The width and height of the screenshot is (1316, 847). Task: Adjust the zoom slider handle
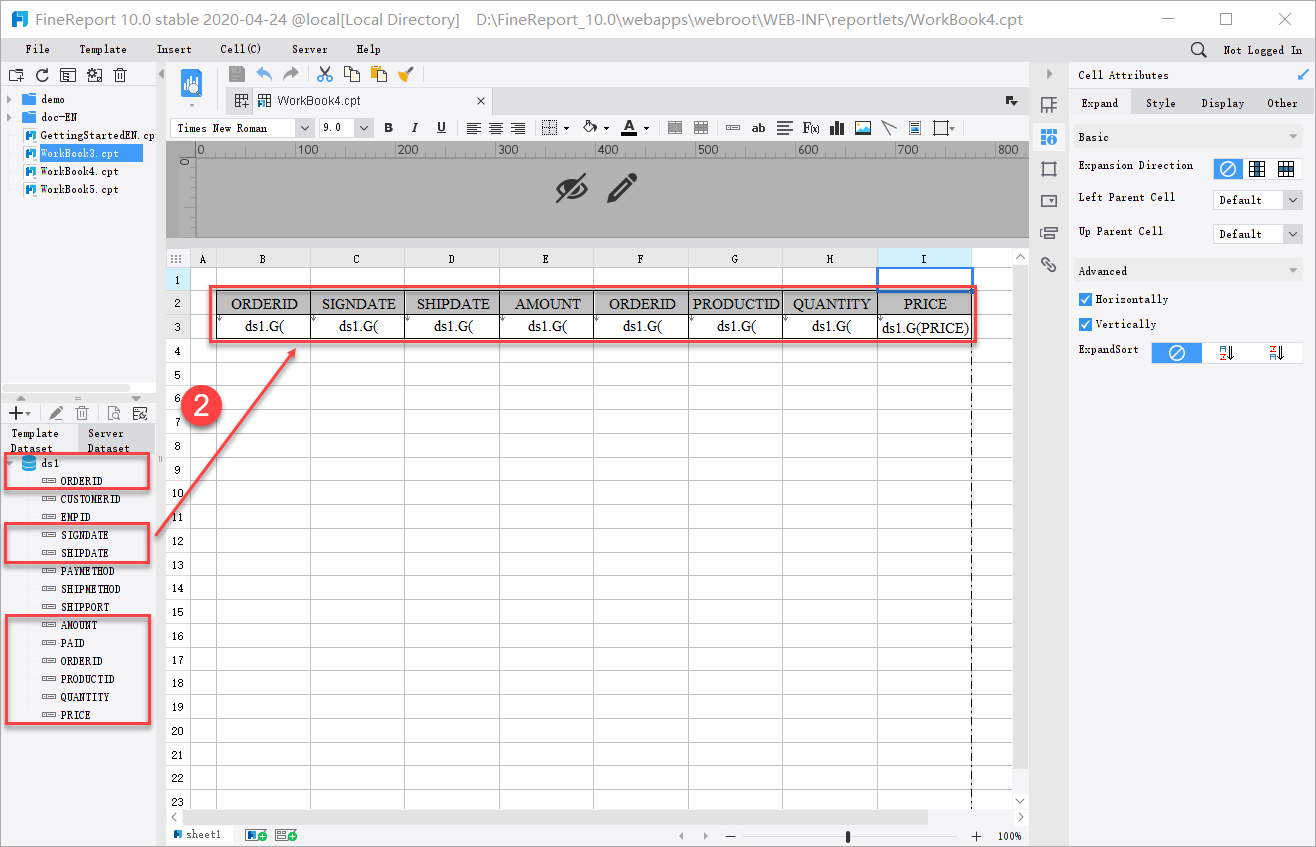[x=848, y=836]
